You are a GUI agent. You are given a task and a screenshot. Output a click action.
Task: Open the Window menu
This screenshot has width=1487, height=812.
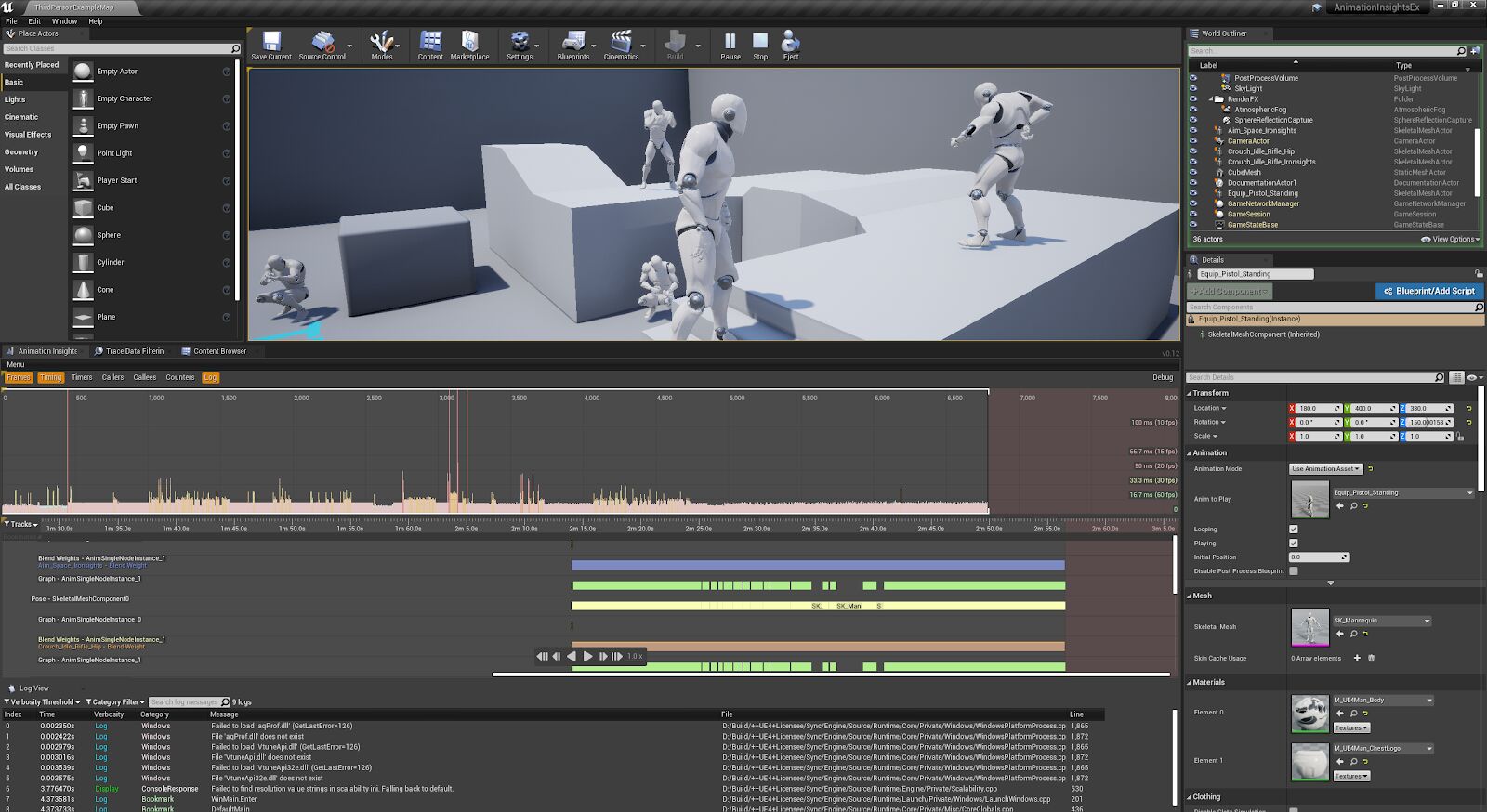[x=64, y=20]
